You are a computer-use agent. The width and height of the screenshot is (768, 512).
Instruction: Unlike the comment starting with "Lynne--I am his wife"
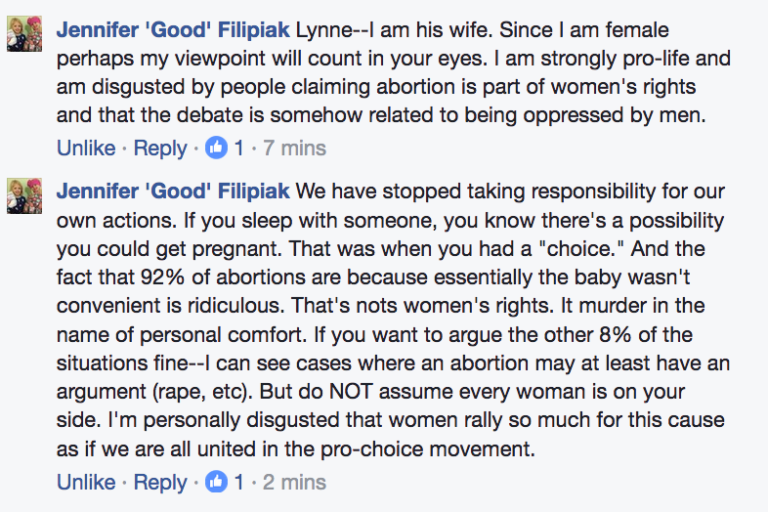click(86, 147)
